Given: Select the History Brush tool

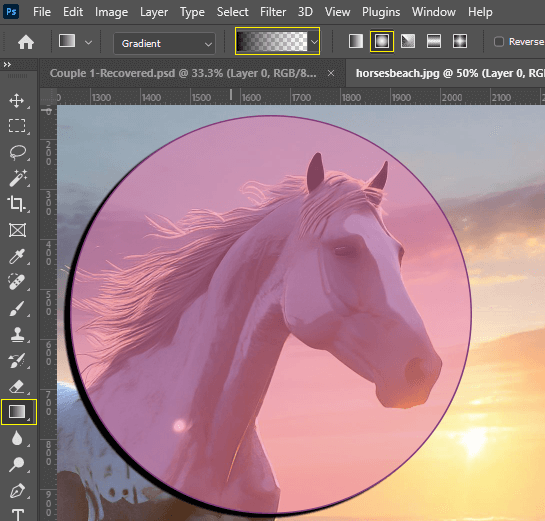Looking at the screenshot, I should tap(17, 361).
